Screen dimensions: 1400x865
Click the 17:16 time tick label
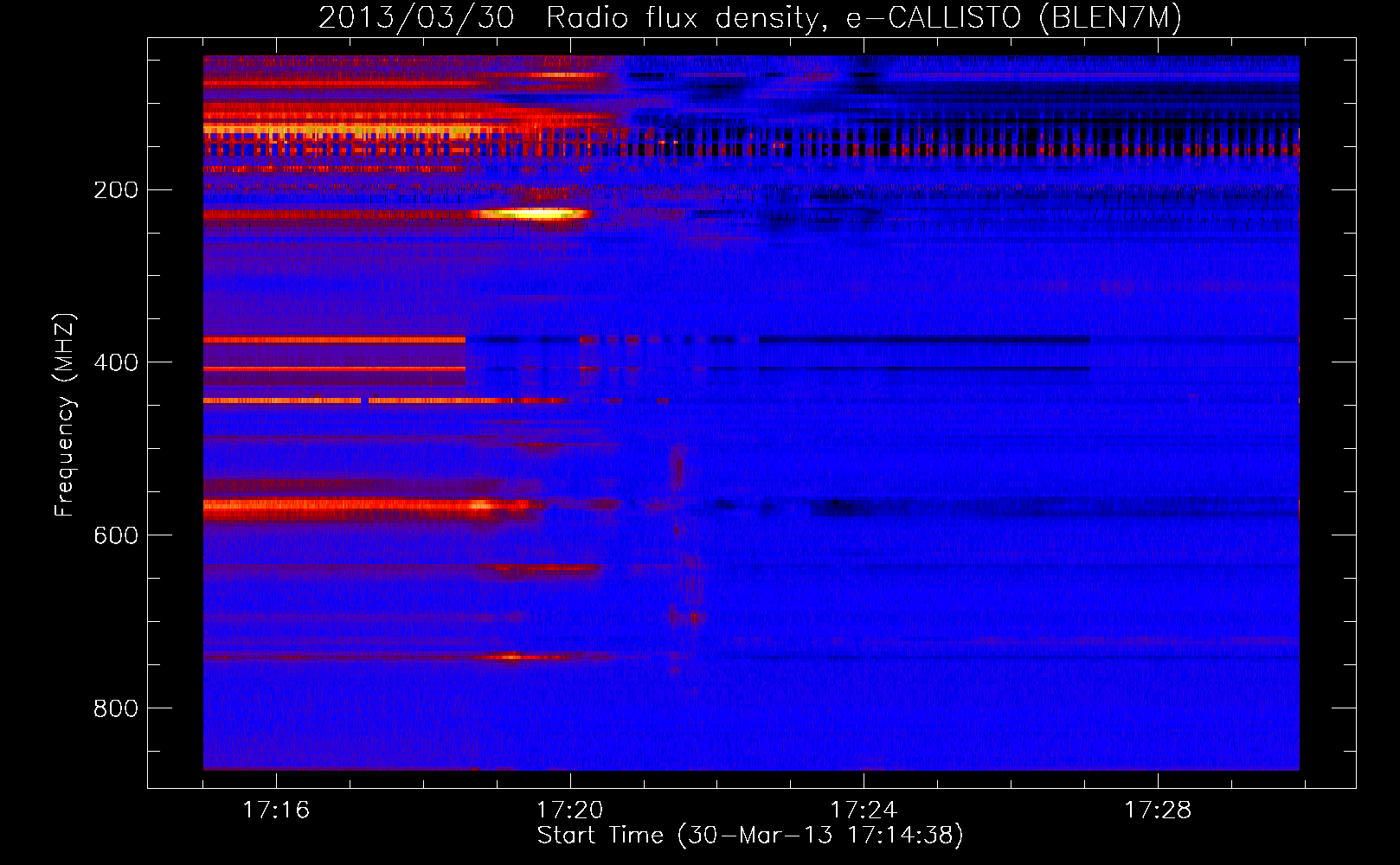click(x=276, y=810)
